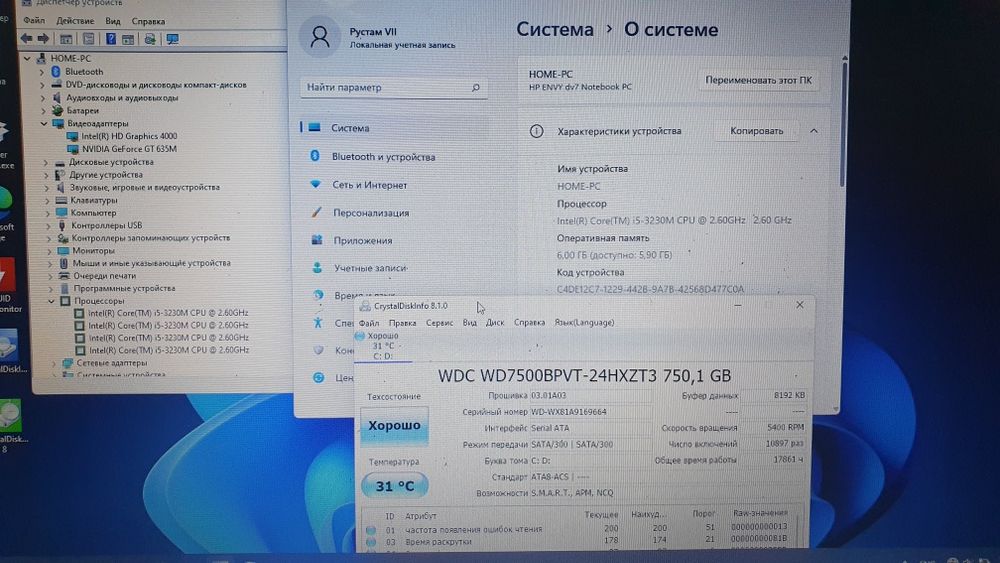Collapse Характеristики устройства section chevron

pyautogui.click(x=814, y=131)
